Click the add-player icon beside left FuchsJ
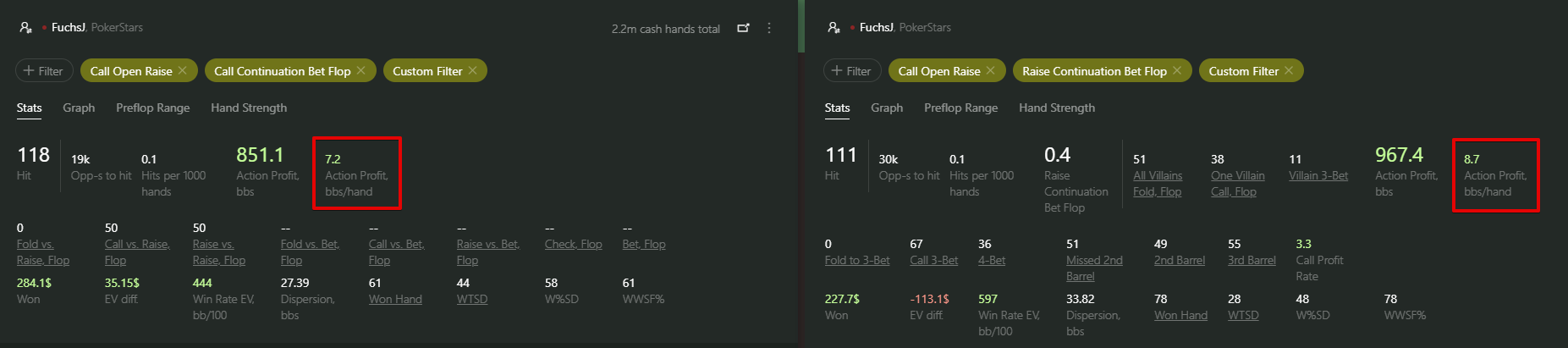Image resolution: width=1568 pixels, height=348 pixels. tap(25, 28)
